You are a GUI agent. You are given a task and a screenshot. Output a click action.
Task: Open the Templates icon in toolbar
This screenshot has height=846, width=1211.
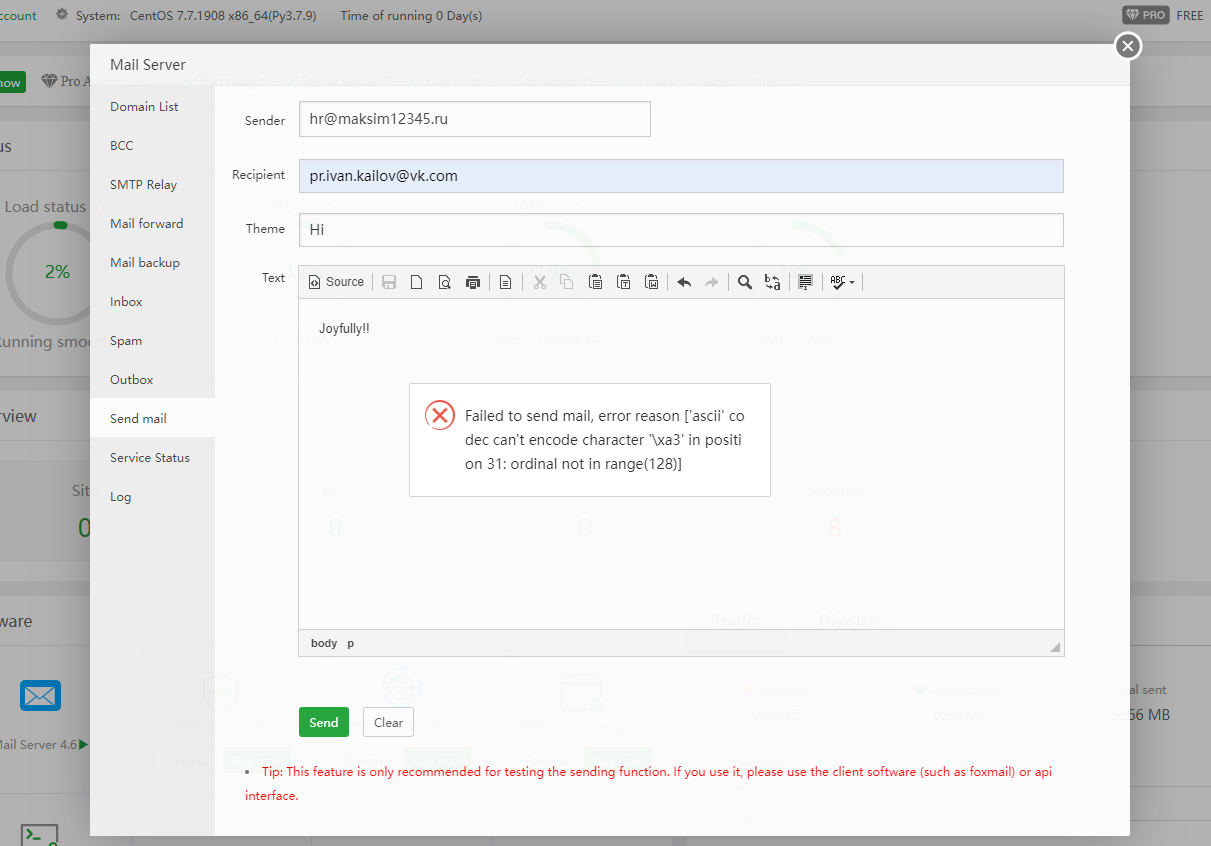tap(506, 282)
